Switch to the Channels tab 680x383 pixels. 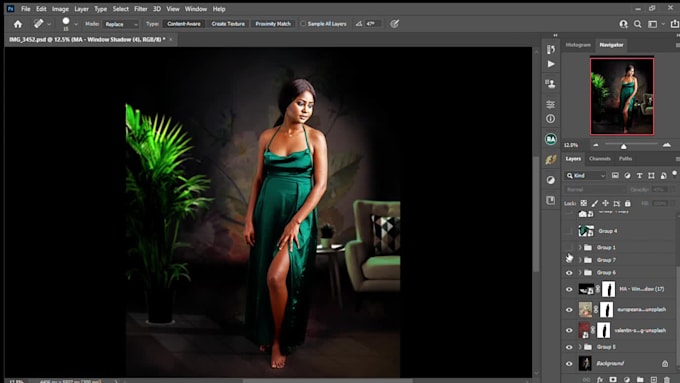coord(600,159)
